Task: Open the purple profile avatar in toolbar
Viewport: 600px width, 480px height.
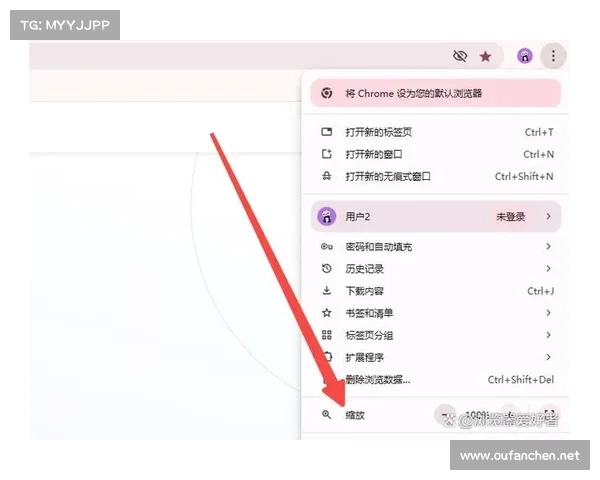Action: coord(525,56)
